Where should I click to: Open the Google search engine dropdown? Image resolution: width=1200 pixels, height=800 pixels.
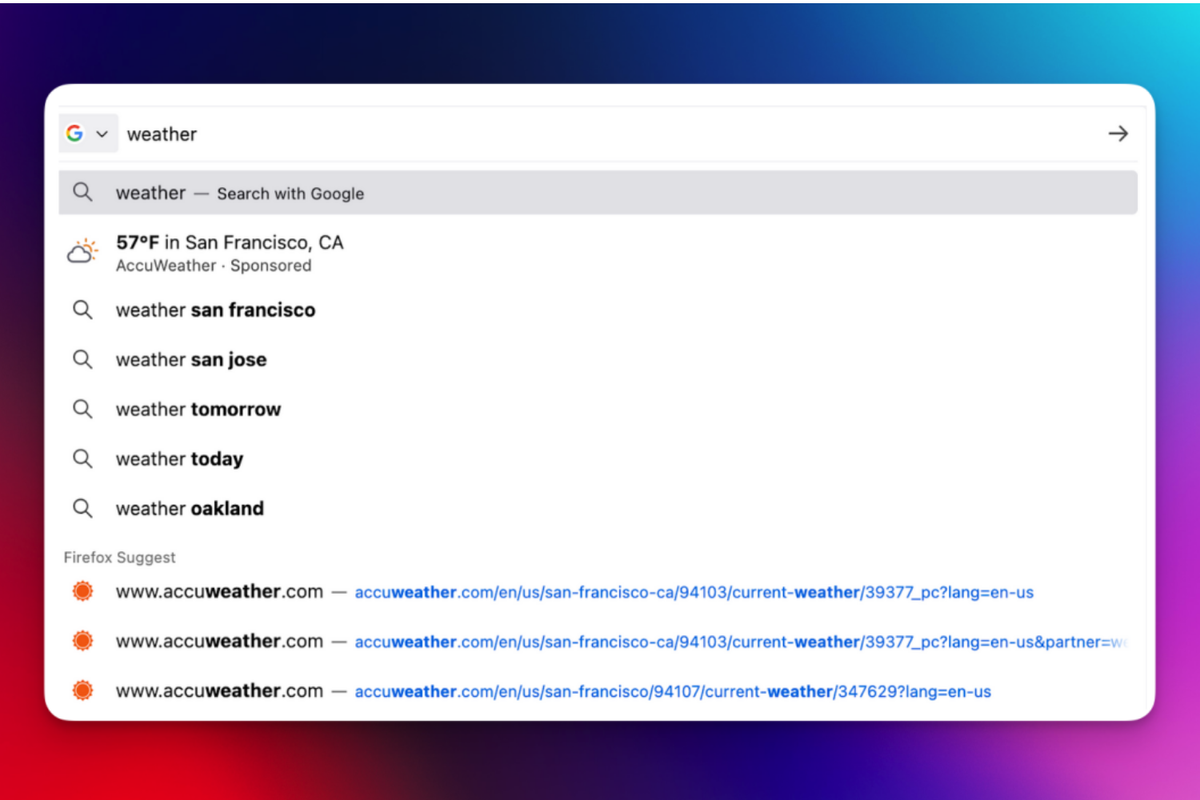point(88,134)
